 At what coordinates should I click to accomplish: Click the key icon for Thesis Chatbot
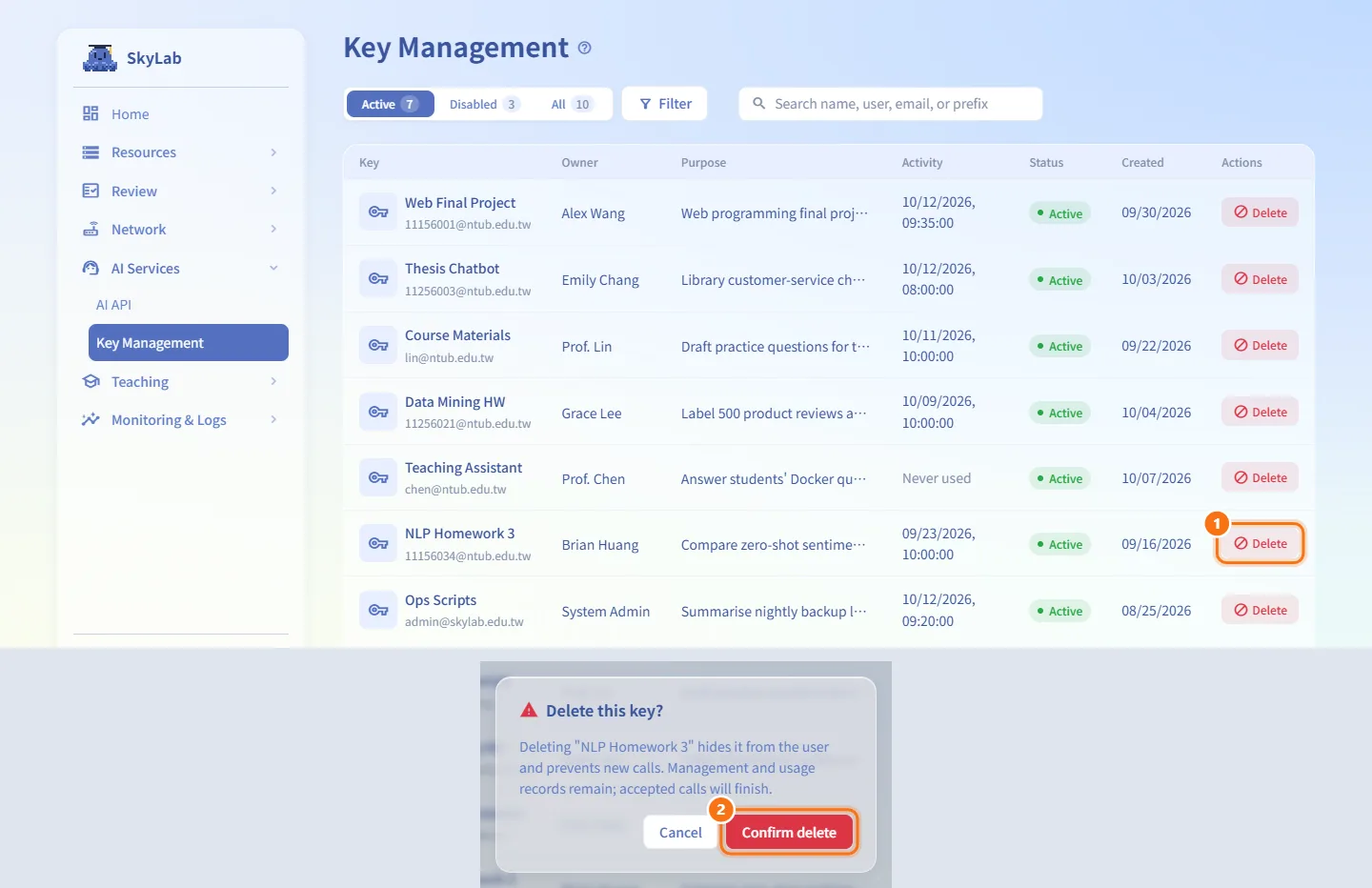pos(378,279)
